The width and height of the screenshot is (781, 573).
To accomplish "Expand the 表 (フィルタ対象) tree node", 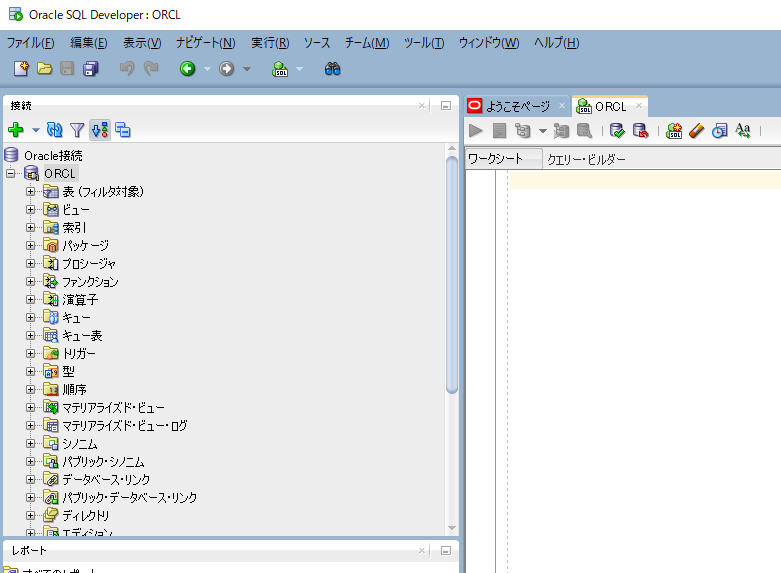I will (30, 192).
